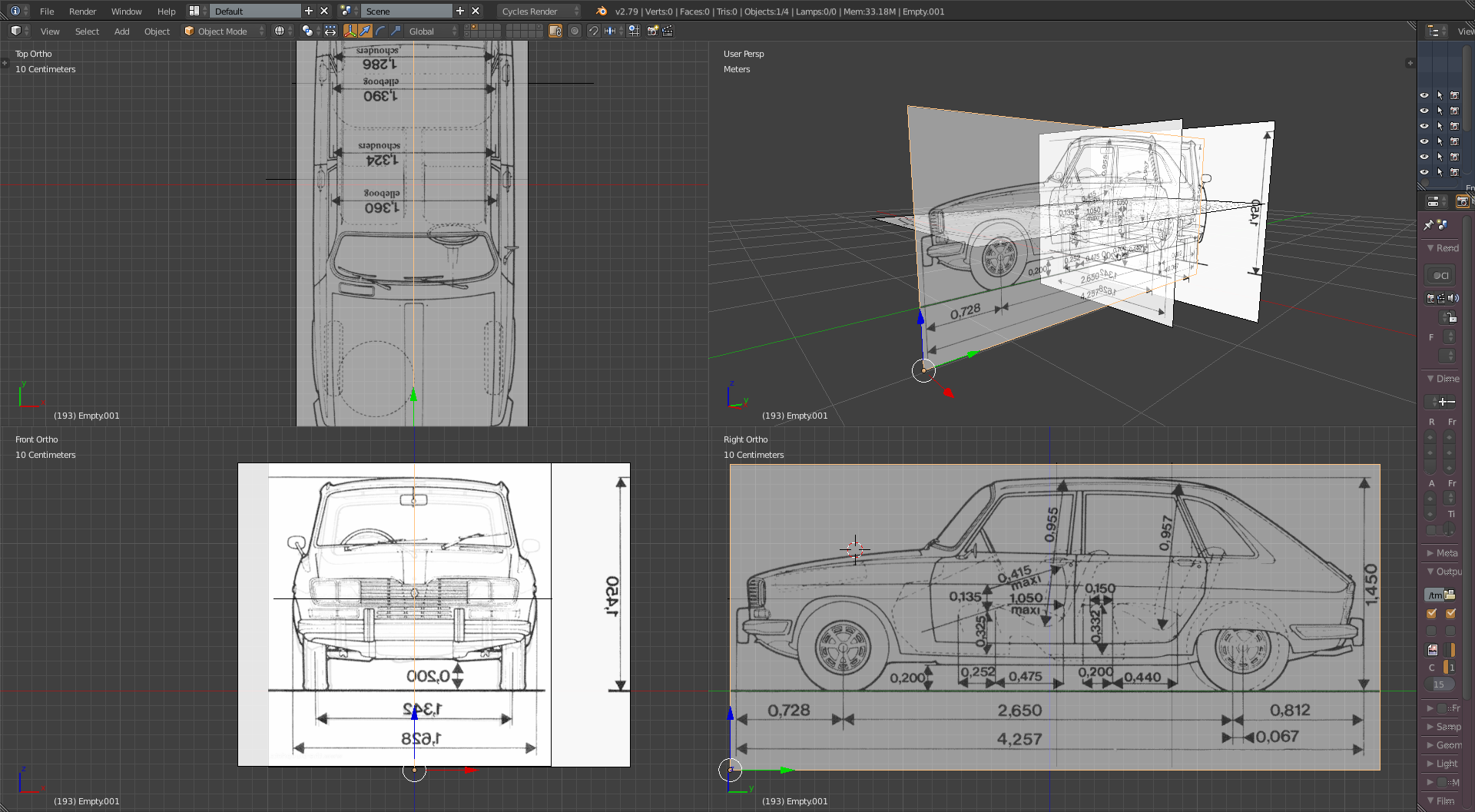Select the translate manipulator arrow icon
This screenshot has height=812, width=1475.
(366, 31)
